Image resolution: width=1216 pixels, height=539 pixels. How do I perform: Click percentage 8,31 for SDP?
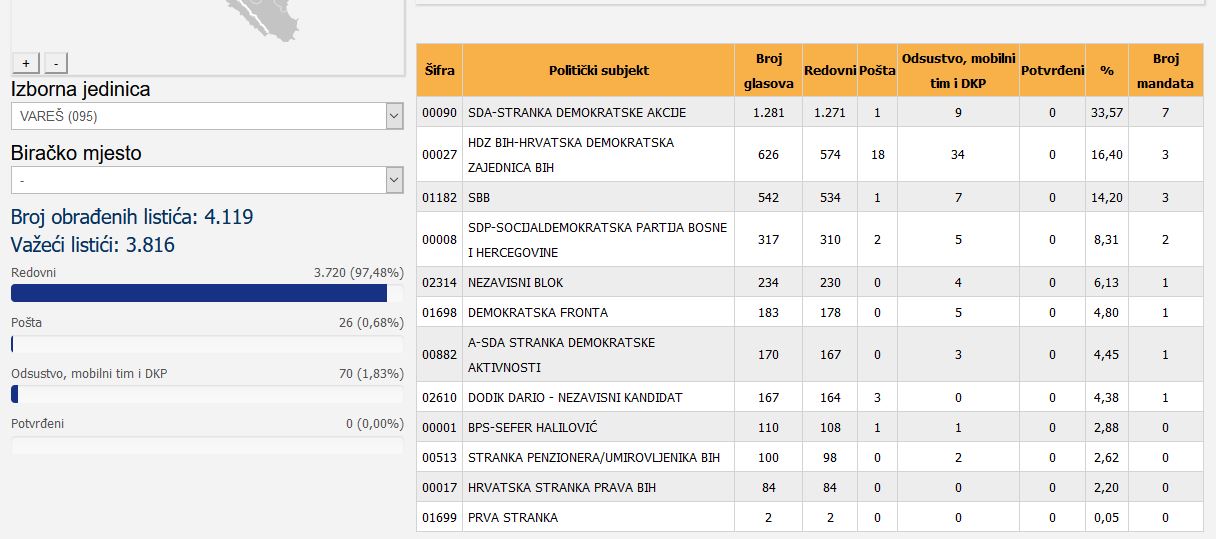[x=1107, y=240]
